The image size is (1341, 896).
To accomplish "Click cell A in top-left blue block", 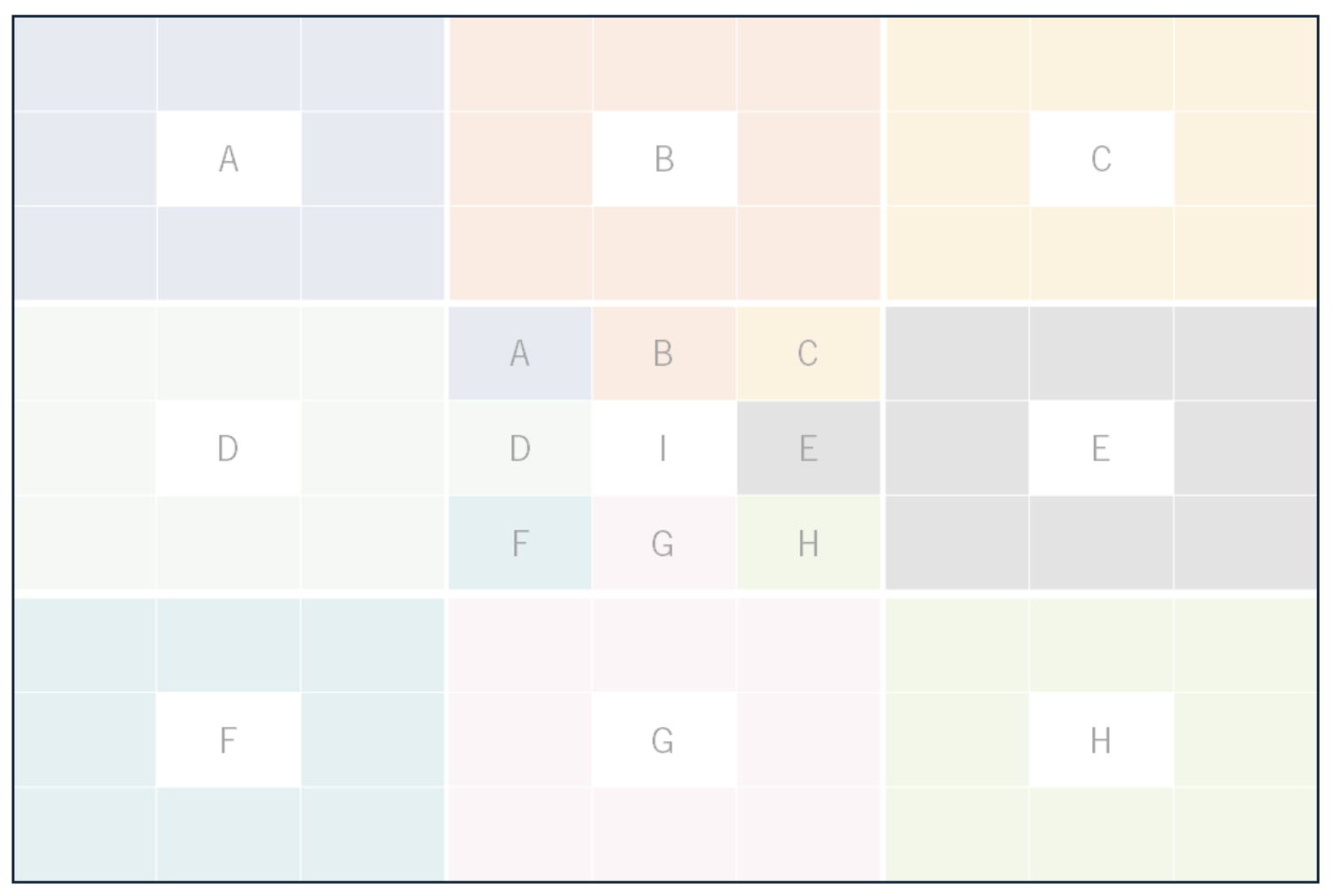I will click(x=229, y=158).
